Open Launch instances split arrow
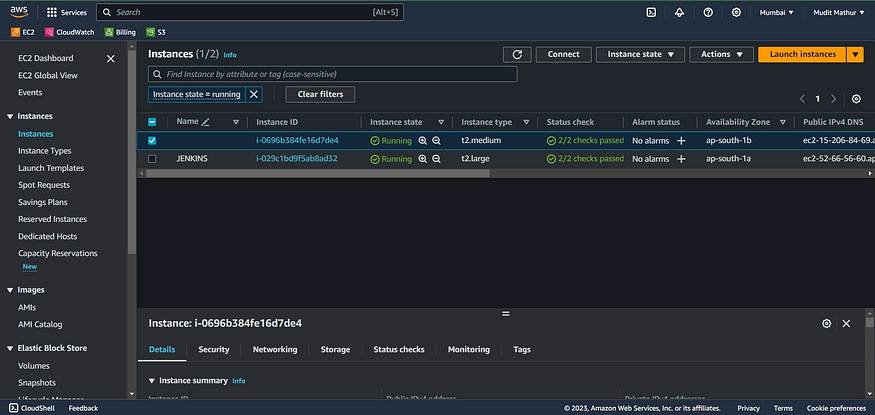 pos(855,54)
